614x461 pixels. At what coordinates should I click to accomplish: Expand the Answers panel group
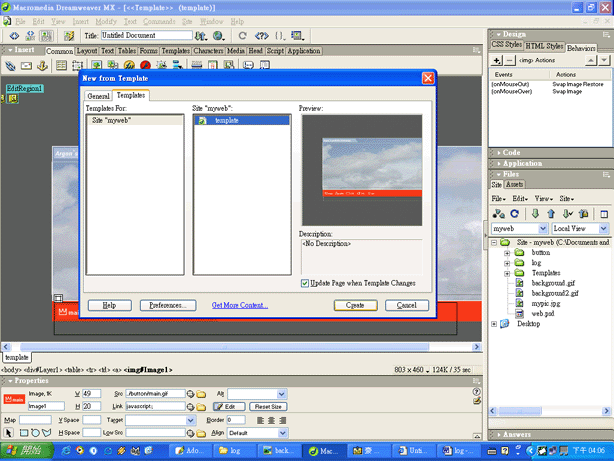tap(516, 434)
